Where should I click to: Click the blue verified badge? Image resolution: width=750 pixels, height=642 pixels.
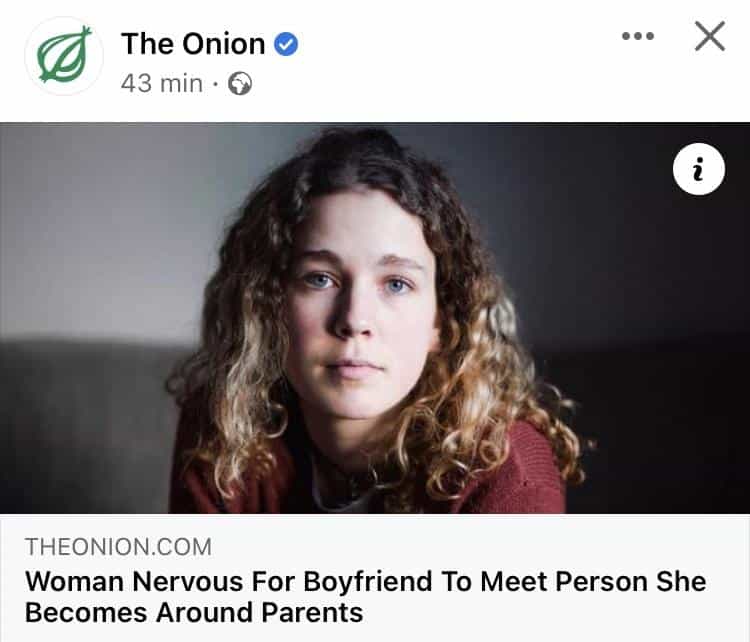click(287, 44)
